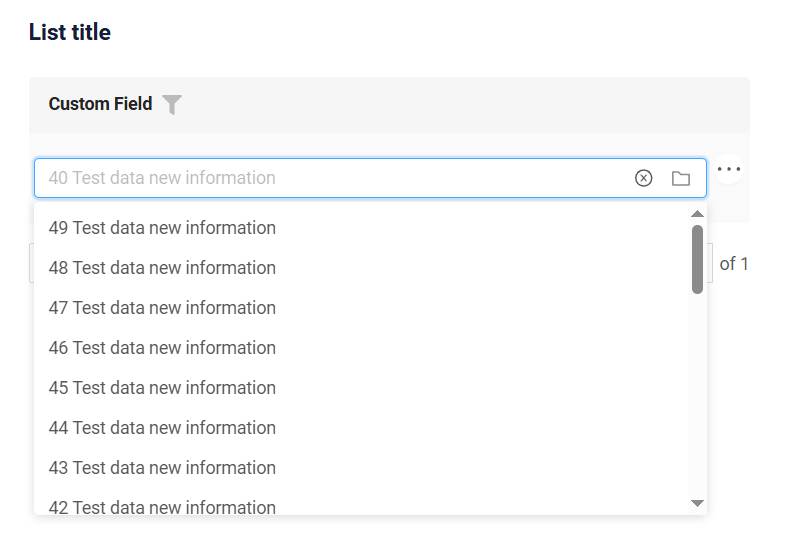The image size is (791, 559).
Task: Choose 42 Test data new information at the bottom
Action: (361, 505)
